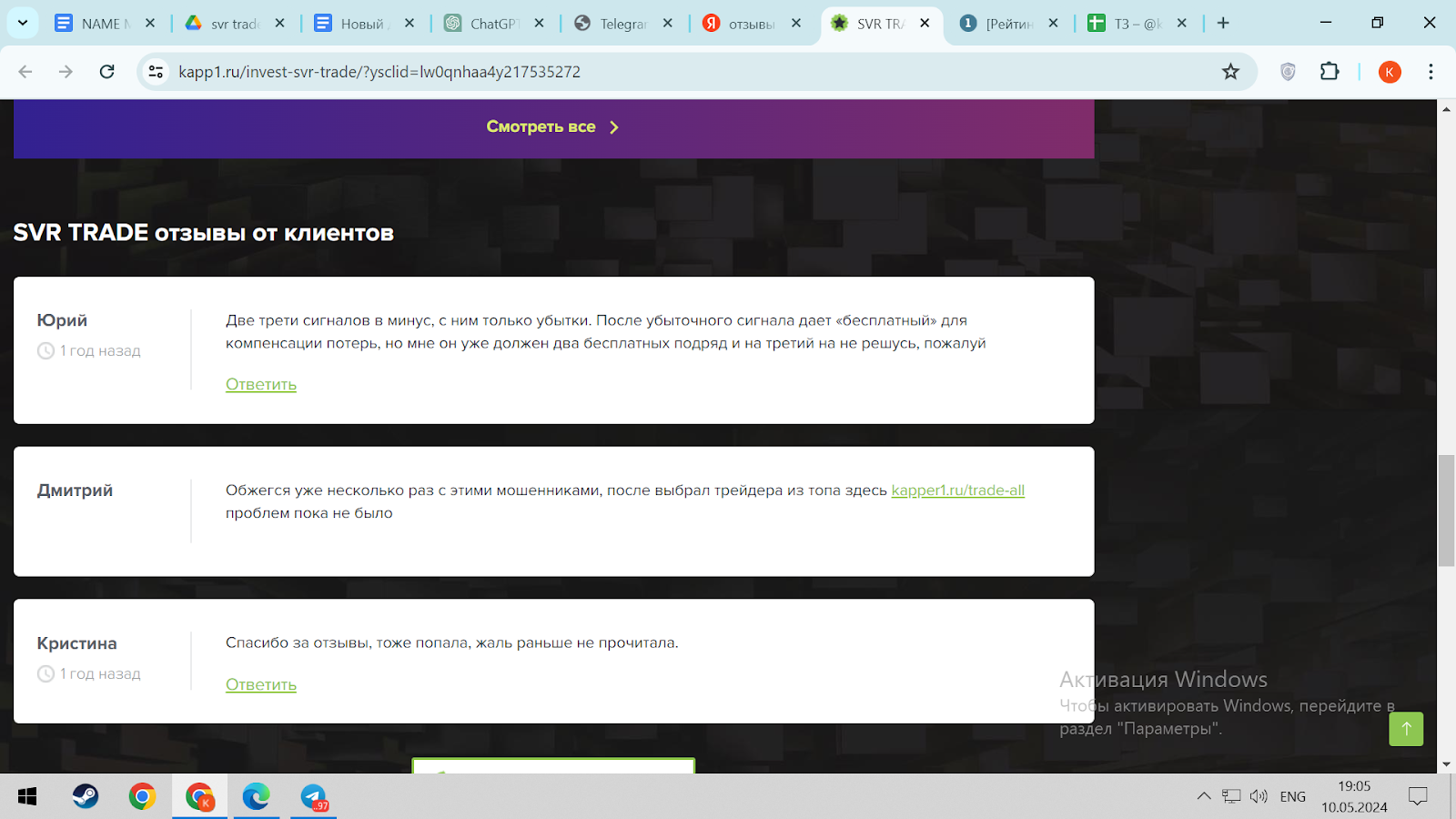Viewport: 1456px width, 819px height.
Task: Open the shield extension icon
Action: tap(1288, 72)
